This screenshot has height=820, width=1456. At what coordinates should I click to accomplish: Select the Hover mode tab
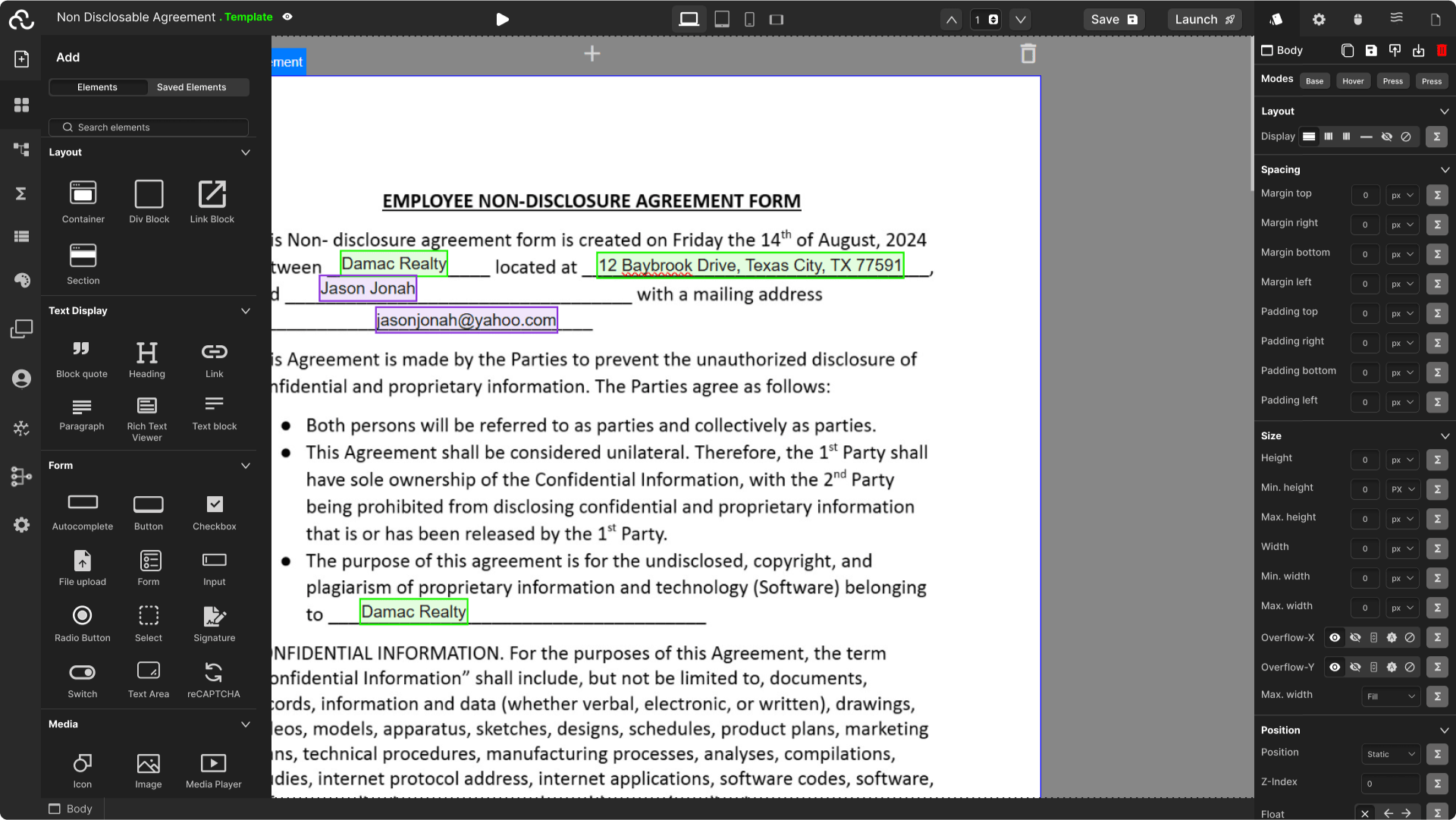click(x=1353, y=81)
